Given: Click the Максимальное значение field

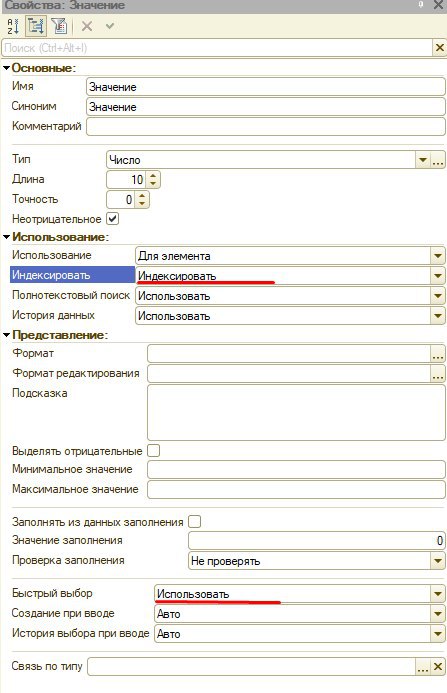Looking at the screenshot, I should click(x=296, y=489).
